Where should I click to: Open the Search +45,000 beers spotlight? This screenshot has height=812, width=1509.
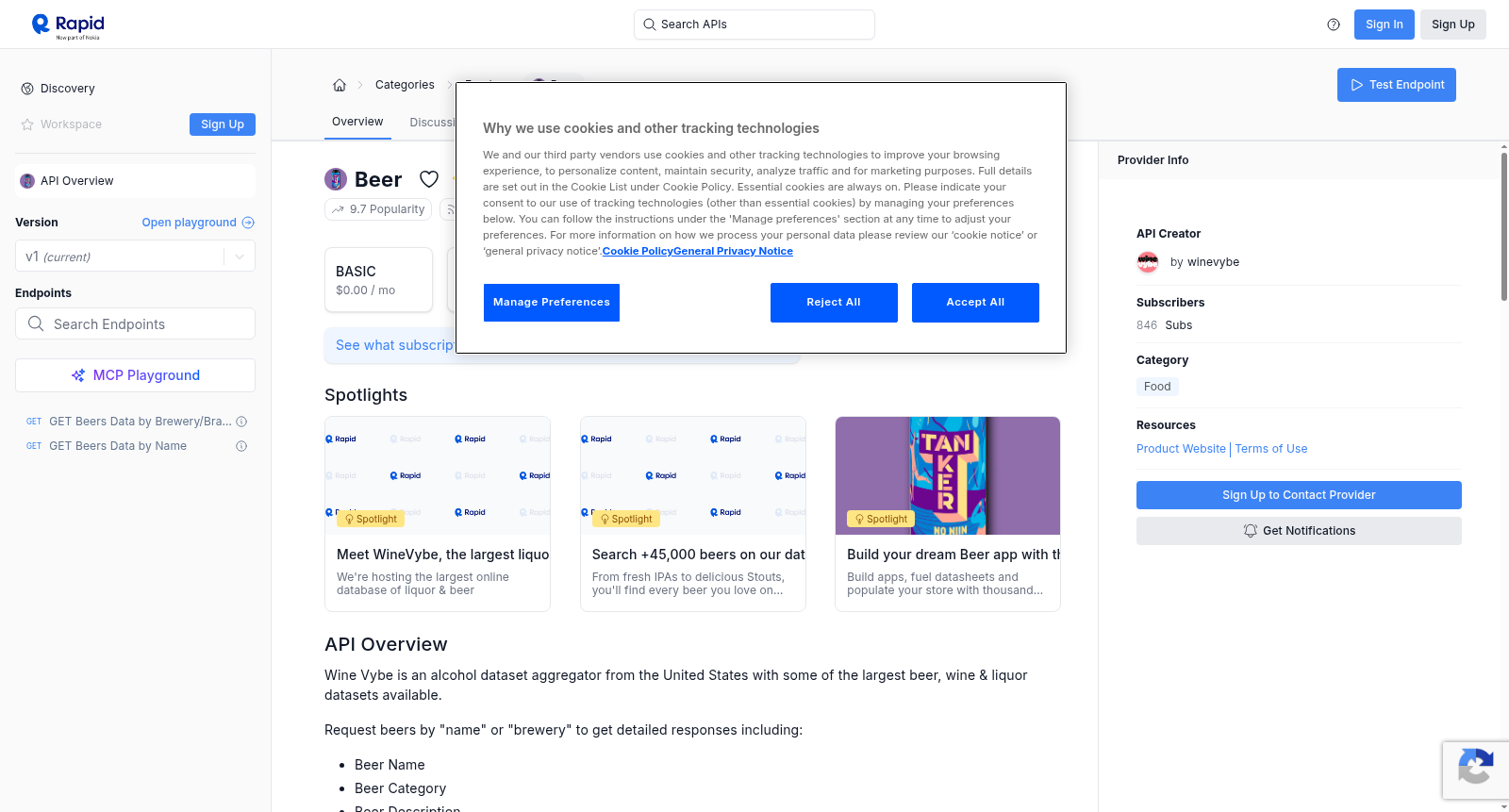click(693, 514)
